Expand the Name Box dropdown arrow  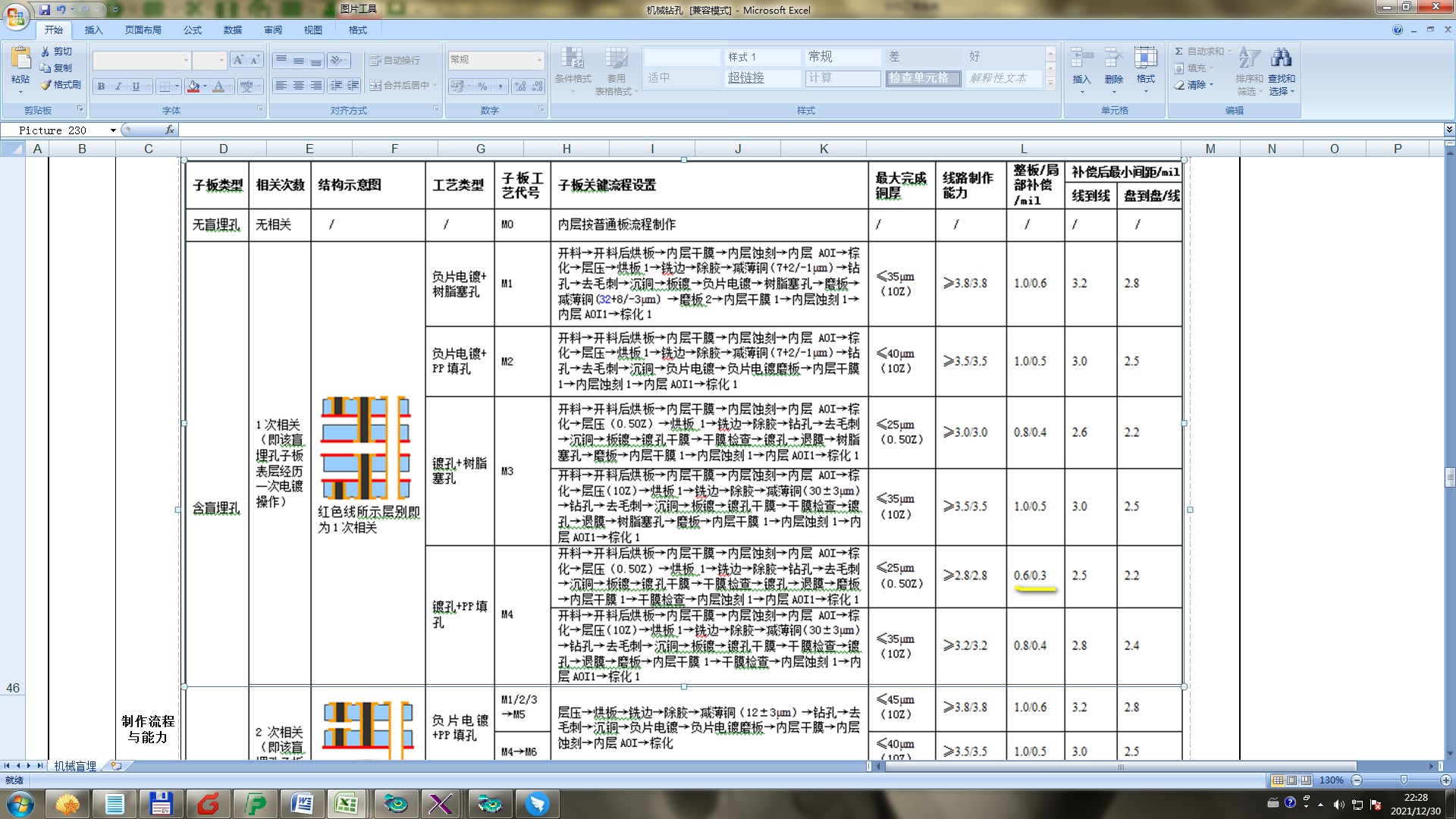[113, 130]
